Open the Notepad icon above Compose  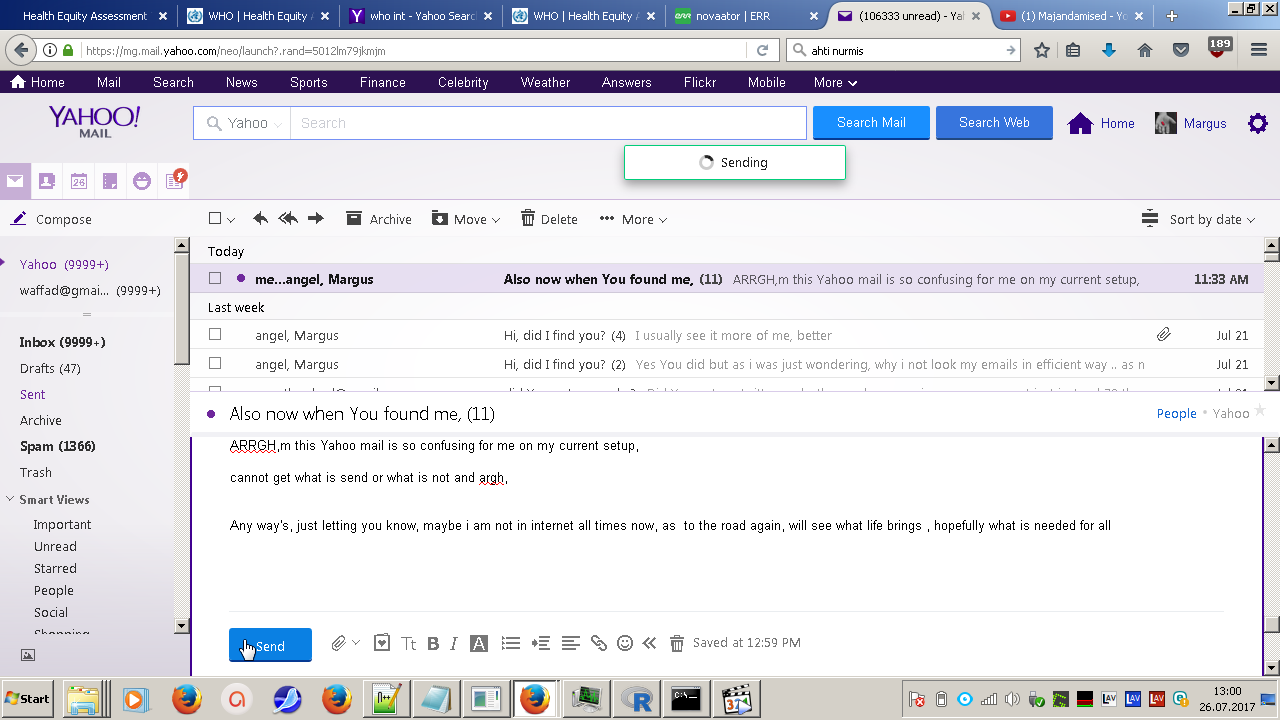tap(110, 181)
